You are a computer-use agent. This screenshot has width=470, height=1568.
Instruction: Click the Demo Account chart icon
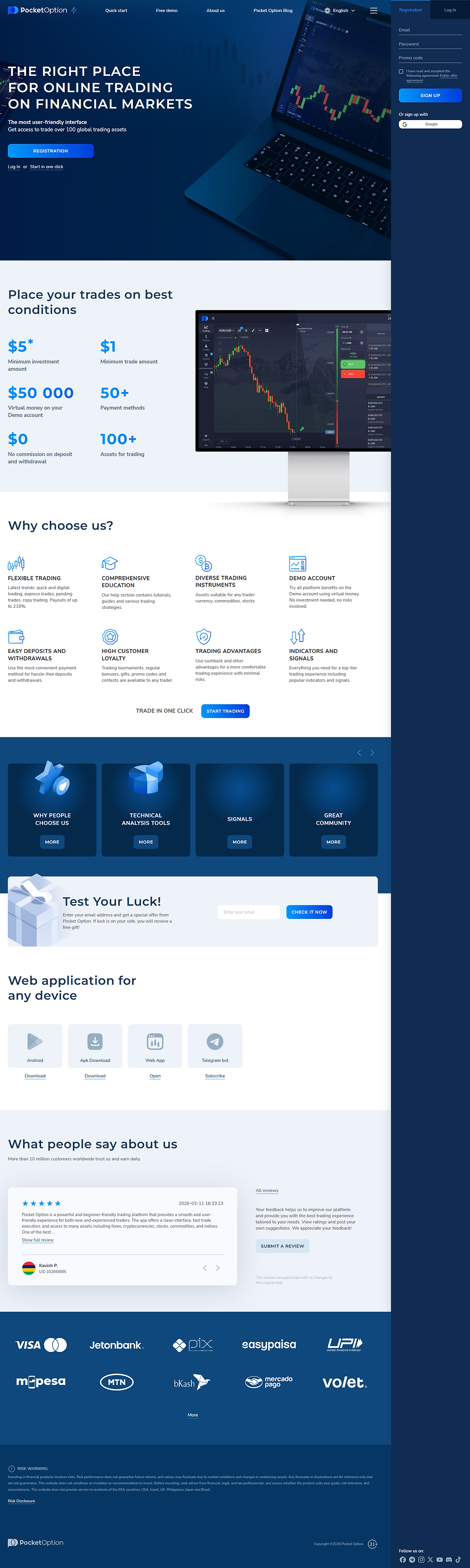[x=297, y=563]
